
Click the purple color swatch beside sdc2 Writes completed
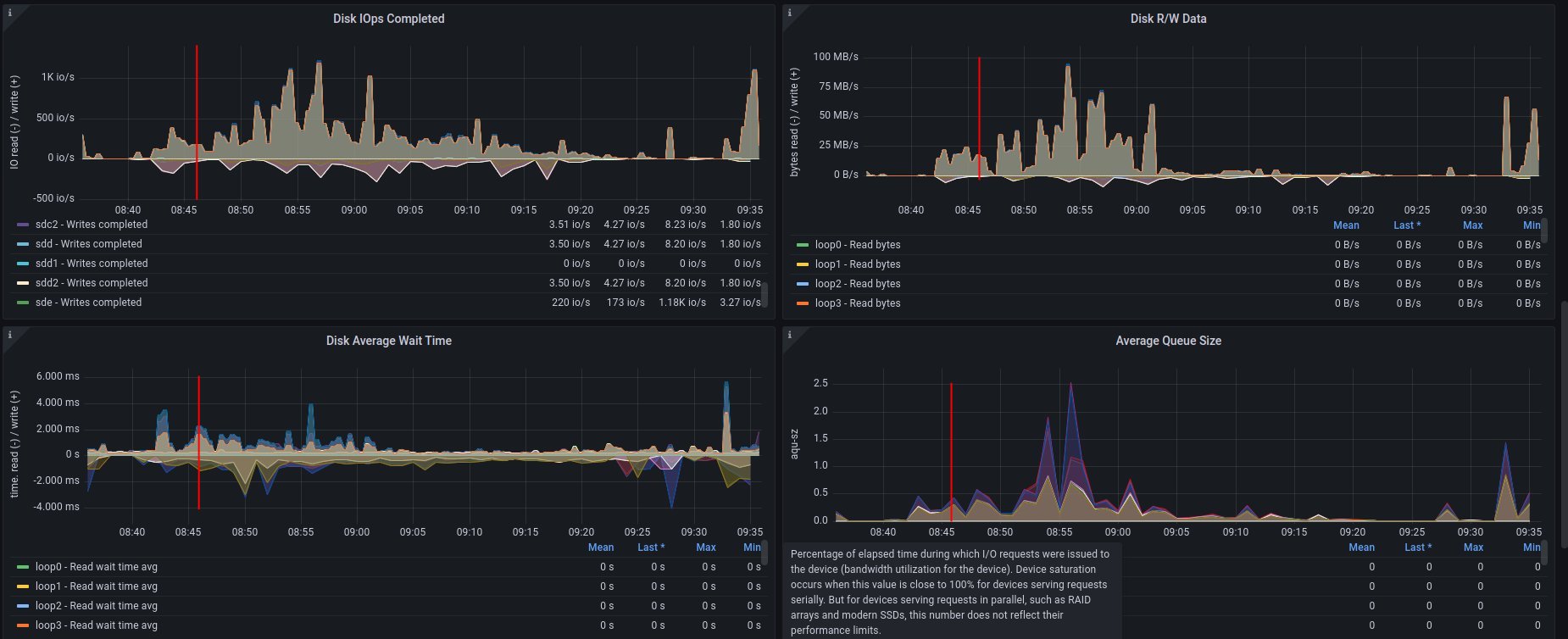click(x=23, y=225)
